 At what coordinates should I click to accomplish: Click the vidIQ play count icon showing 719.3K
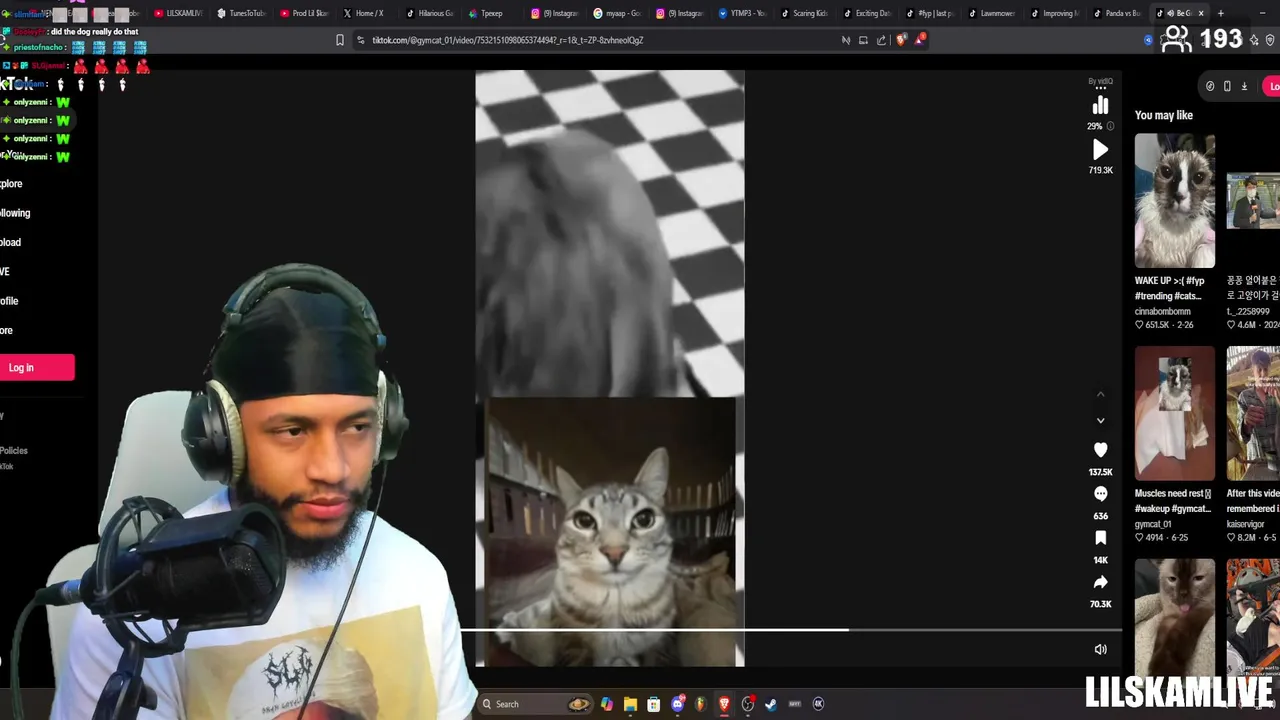click(1100, 150)
